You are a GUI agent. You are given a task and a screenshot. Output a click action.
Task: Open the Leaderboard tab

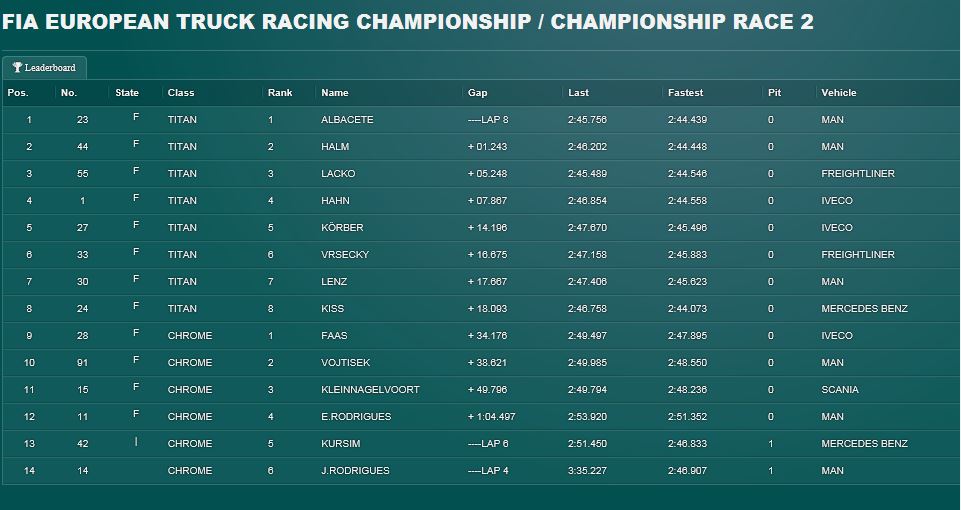(44, 68)
